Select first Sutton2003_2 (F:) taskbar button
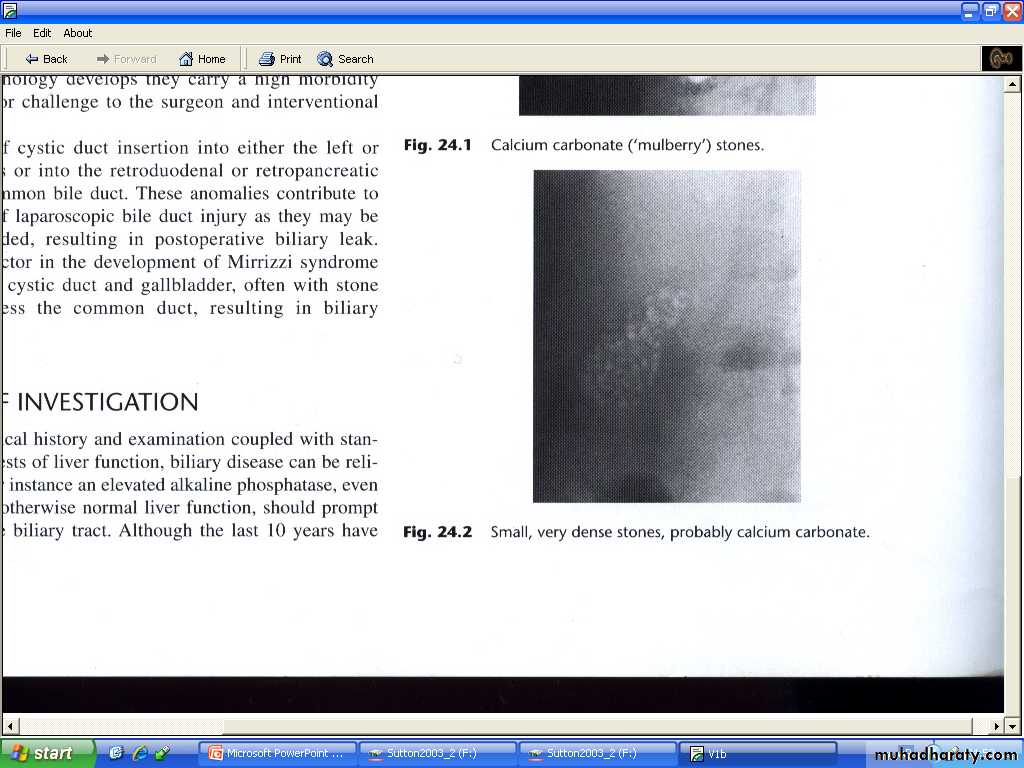The width and height of the screenshot is (1024, 768). (436, 754)
